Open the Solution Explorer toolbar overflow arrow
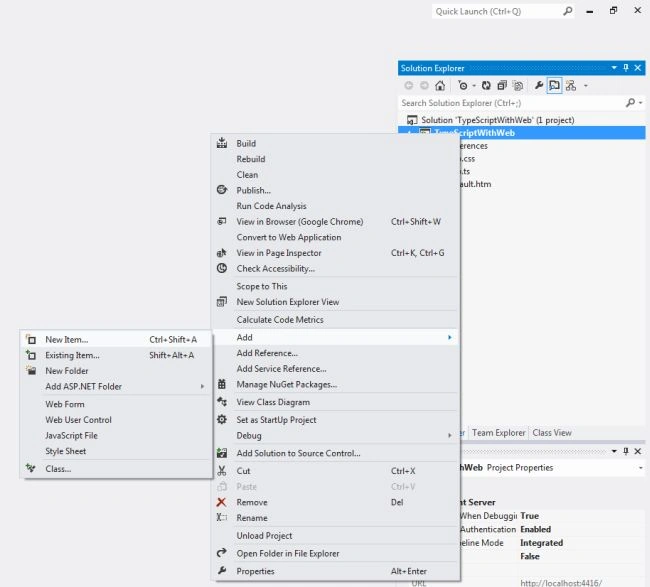 pos(586,86)
